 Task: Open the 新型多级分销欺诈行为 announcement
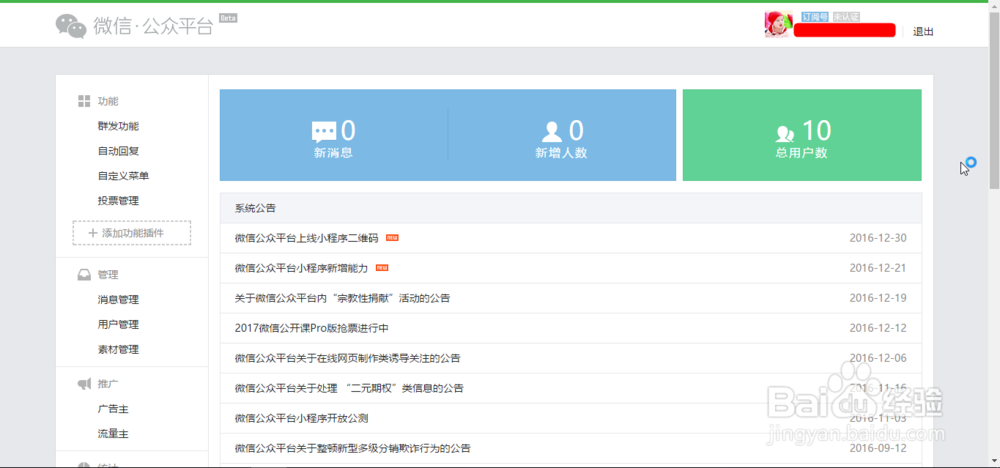point(353,448)
